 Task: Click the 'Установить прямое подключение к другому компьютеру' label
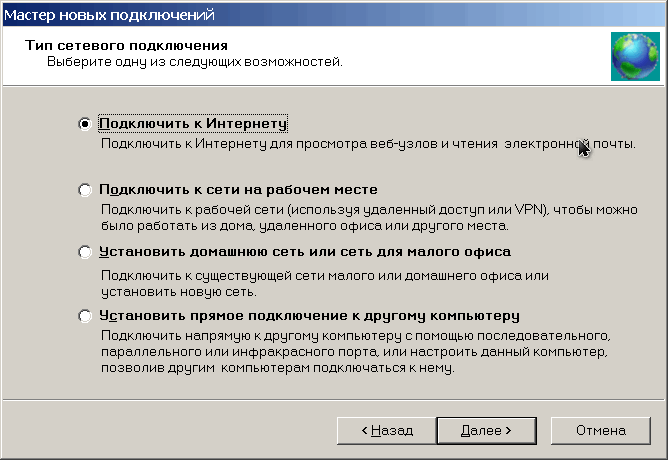point(309,316)
